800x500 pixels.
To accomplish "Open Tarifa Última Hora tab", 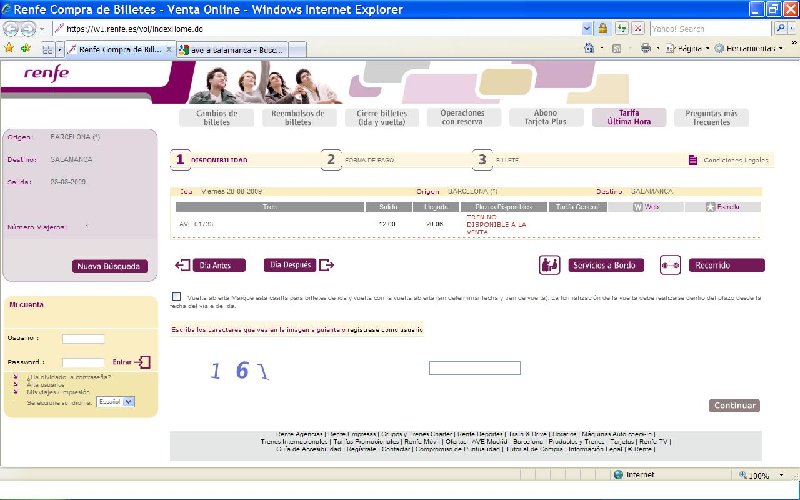I will pyautogui.click(x=629, y=117).
